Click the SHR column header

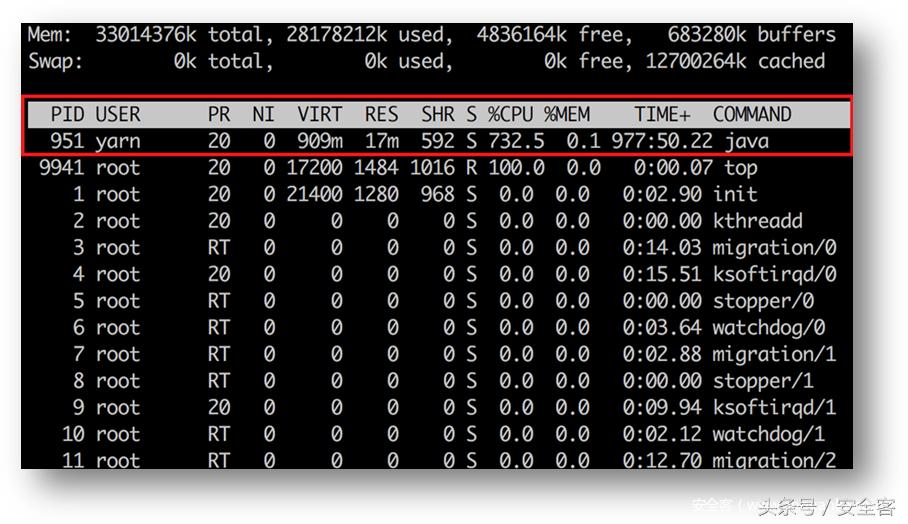coord(438,114)
